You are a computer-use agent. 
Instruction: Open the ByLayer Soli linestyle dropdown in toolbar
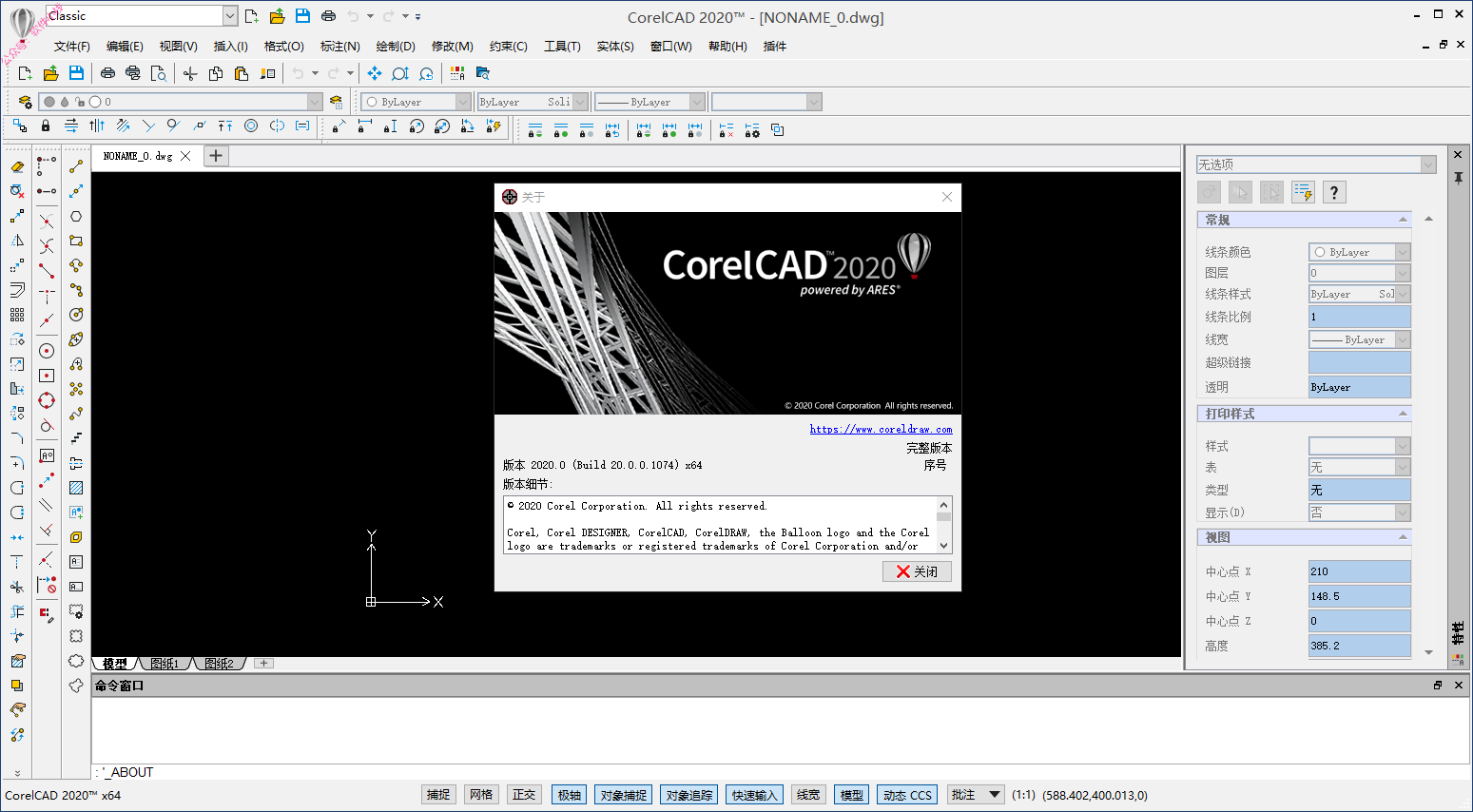(x=580, y=102)
